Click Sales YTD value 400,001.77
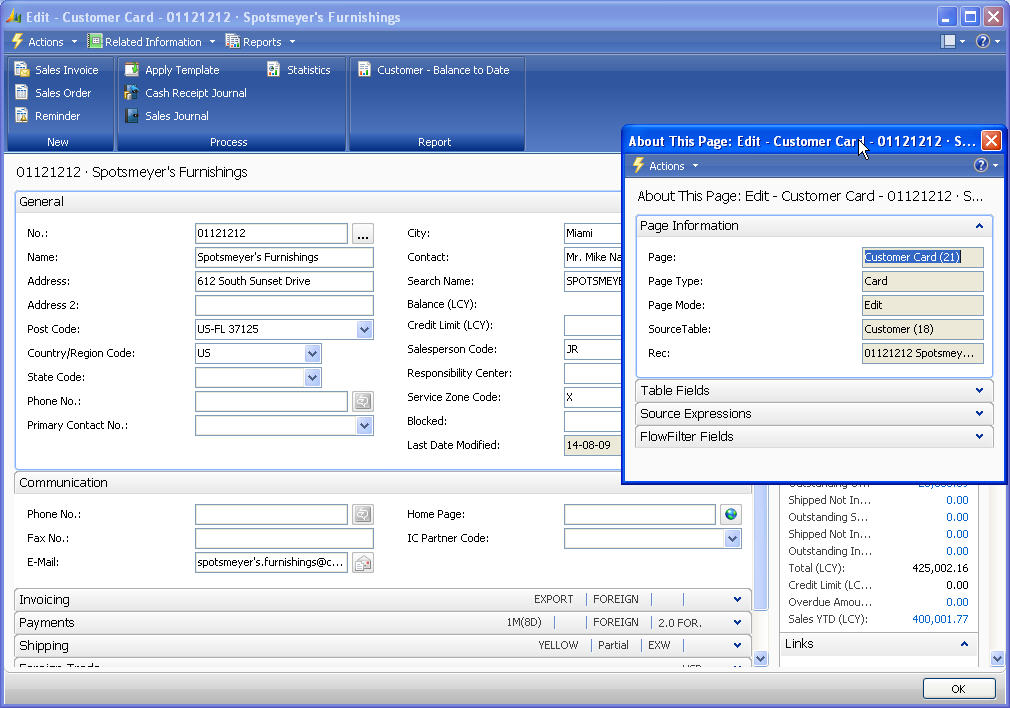The width and height of the screenshot is (1010, 708). pyautogui.click(x=940, y=619)
